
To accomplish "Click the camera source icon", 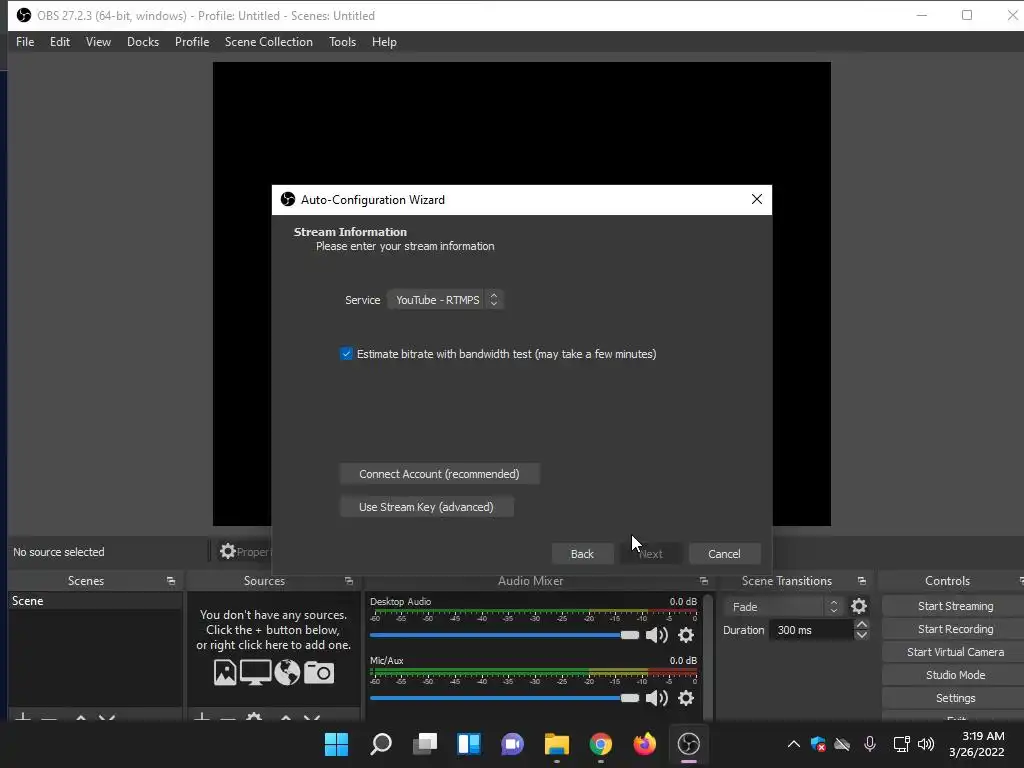I will click(x=319, y=673).
